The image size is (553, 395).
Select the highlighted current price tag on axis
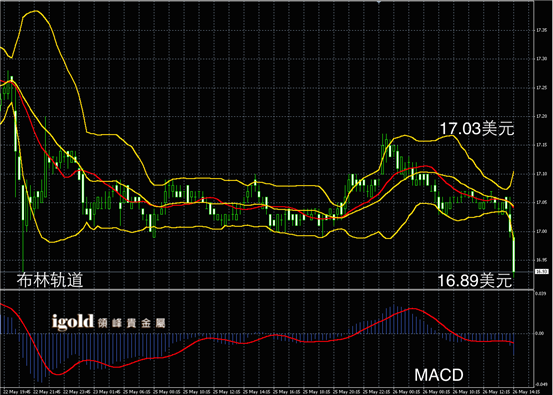pyautogui.click(x=541, y=272)
